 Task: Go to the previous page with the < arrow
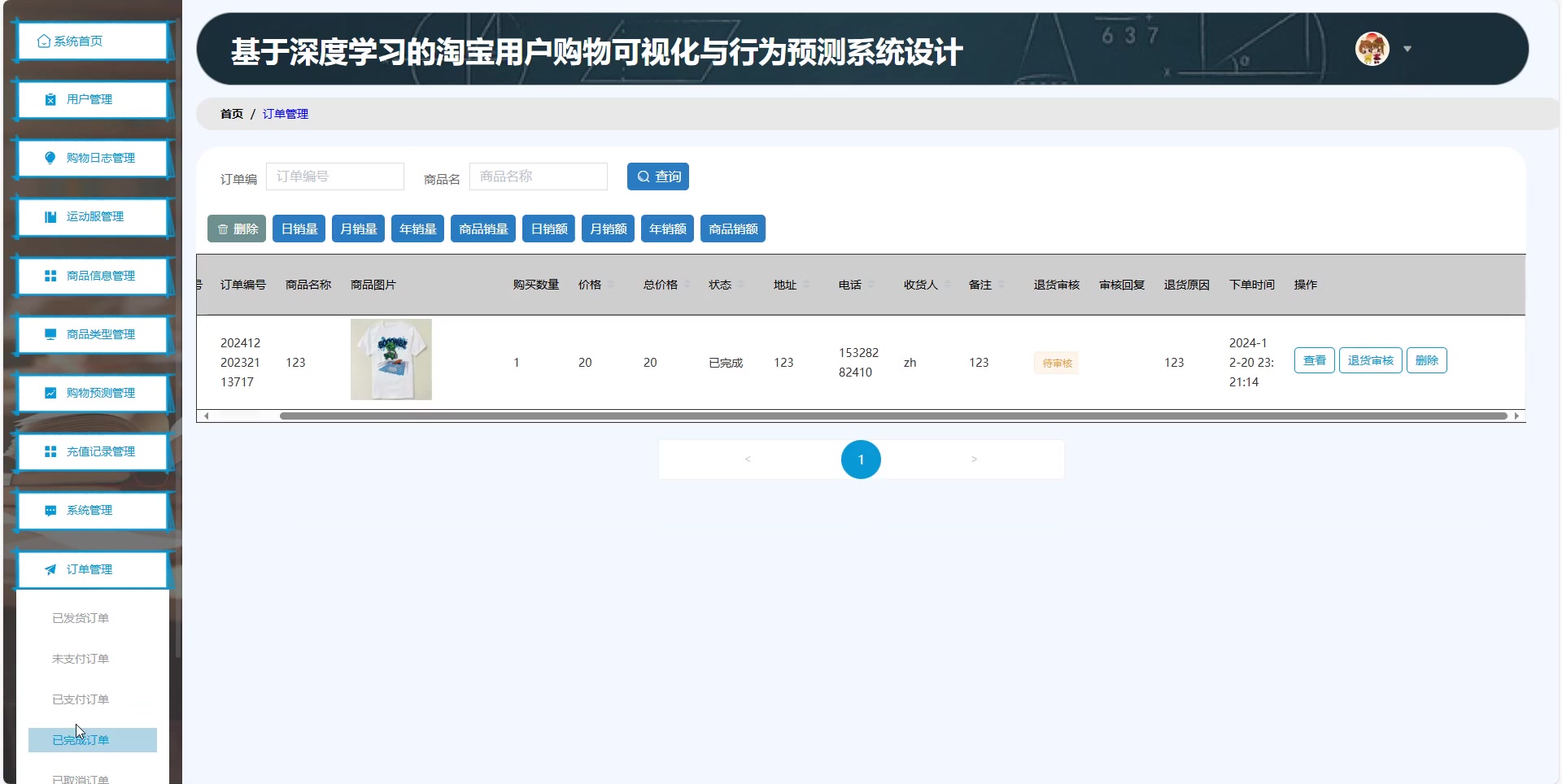click(x=748, y=460)
